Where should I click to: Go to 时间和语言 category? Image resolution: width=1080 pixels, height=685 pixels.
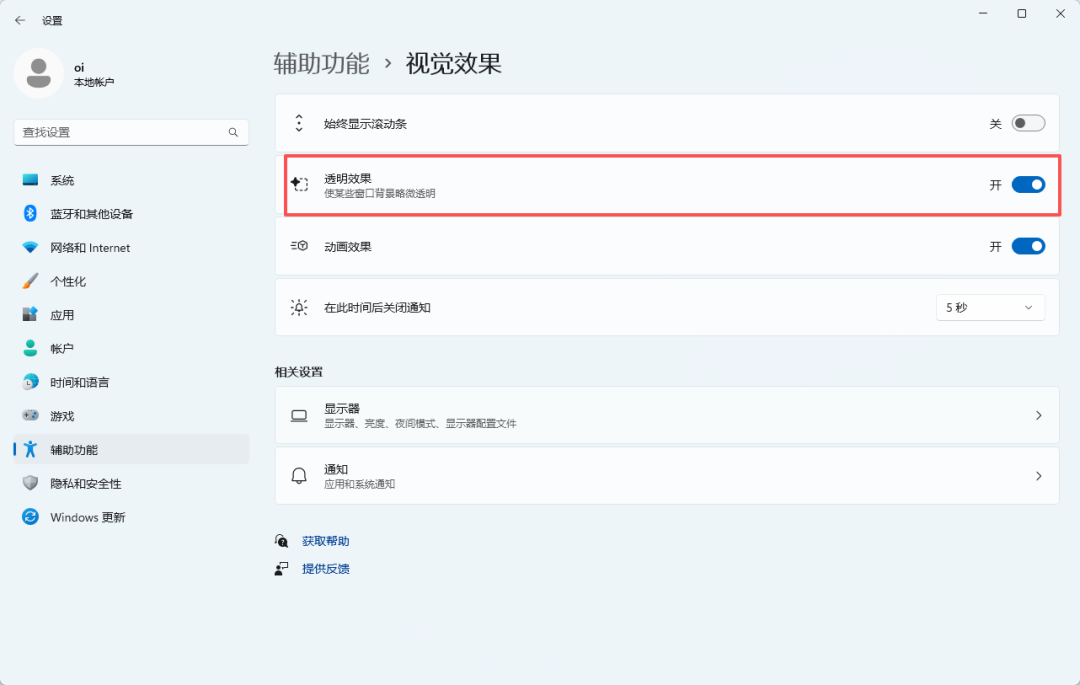pyautogui.click(x=131, y=382)
